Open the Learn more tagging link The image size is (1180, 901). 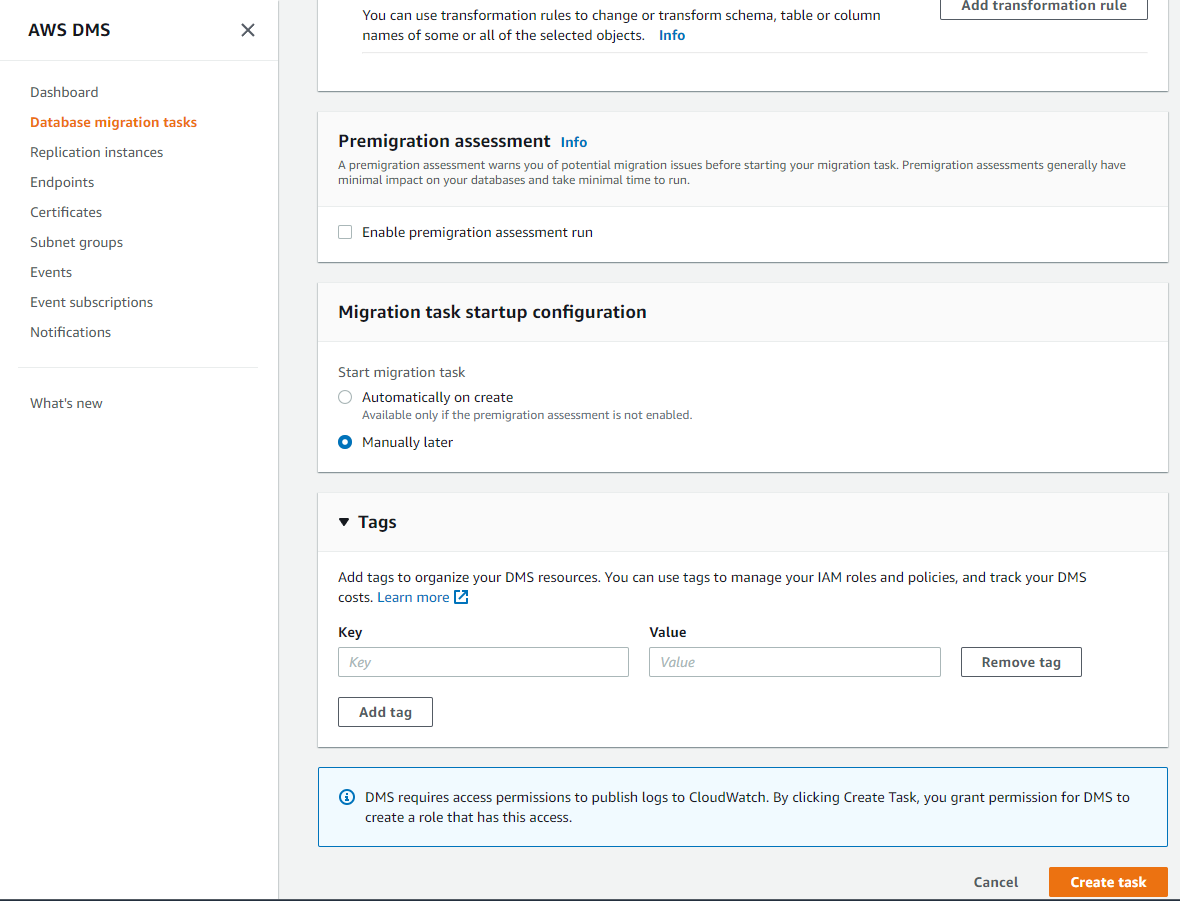click(413, 598)
